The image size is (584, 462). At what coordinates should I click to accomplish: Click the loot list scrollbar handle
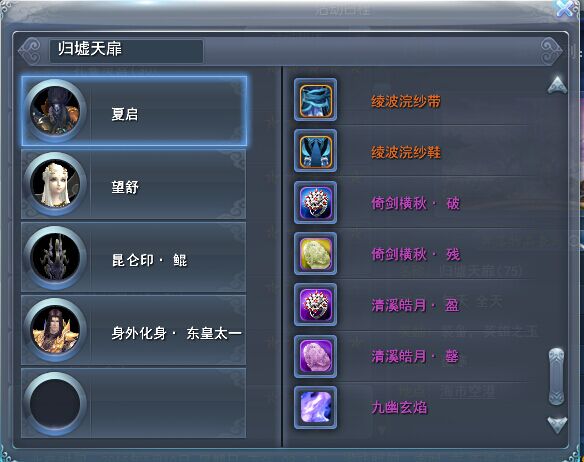point(556,376)
